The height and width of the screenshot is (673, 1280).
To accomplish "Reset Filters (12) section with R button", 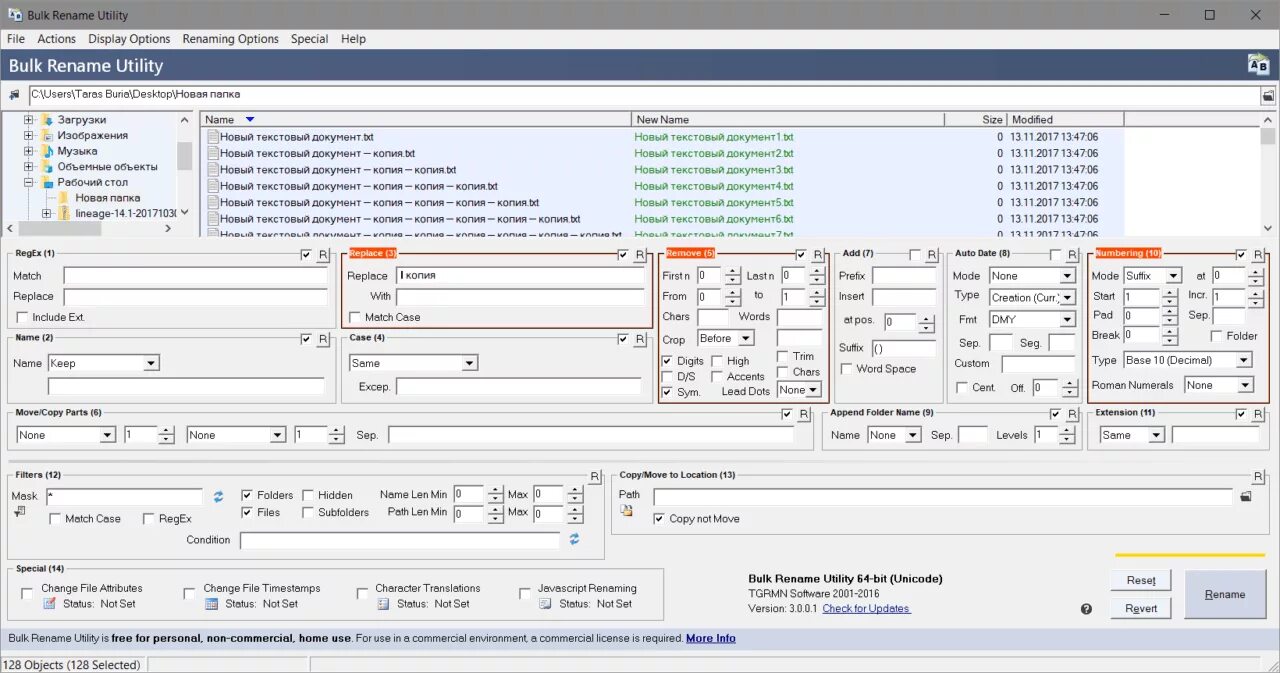I will click(595, 477).
